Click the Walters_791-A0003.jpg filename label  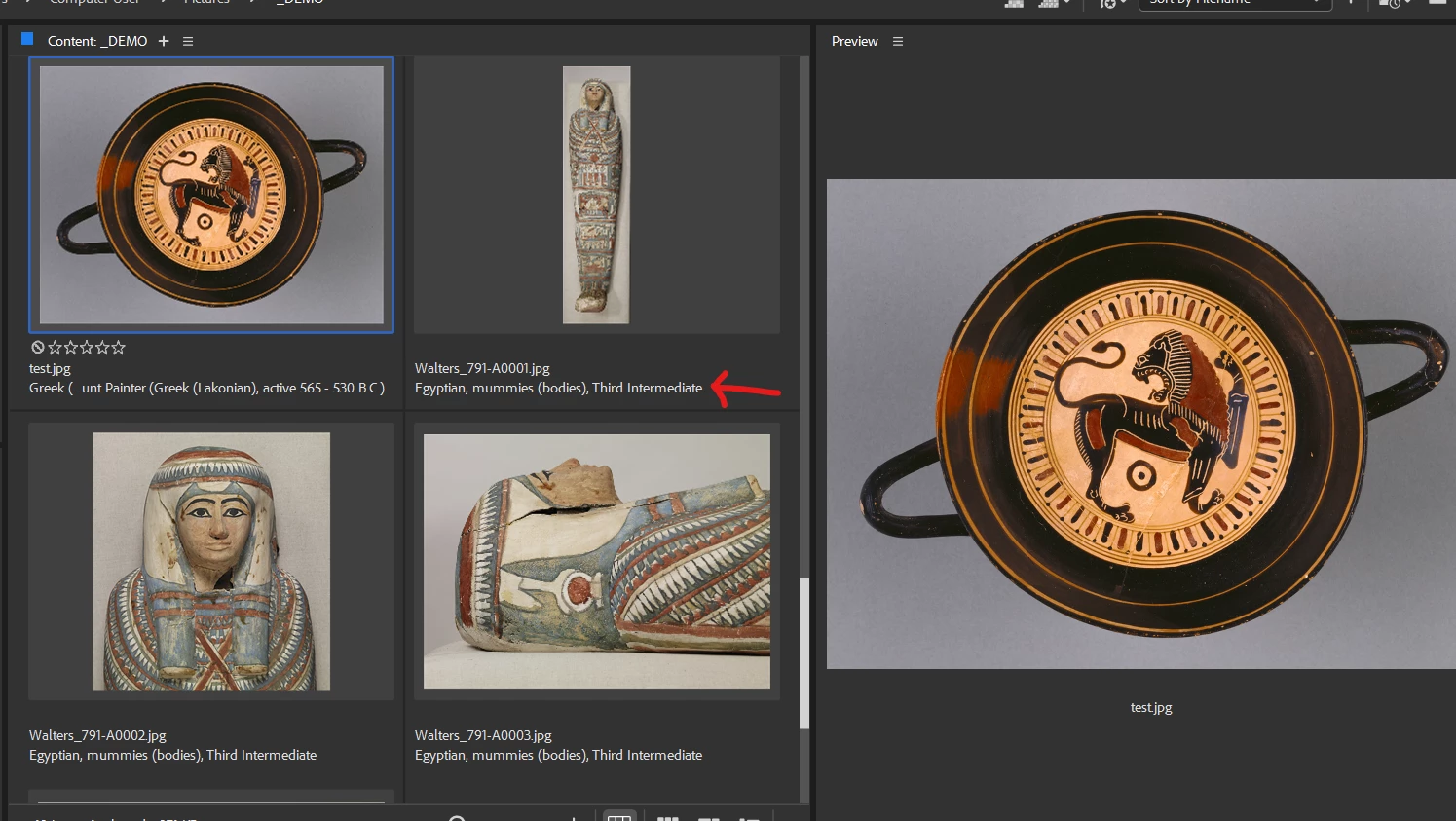483,735
